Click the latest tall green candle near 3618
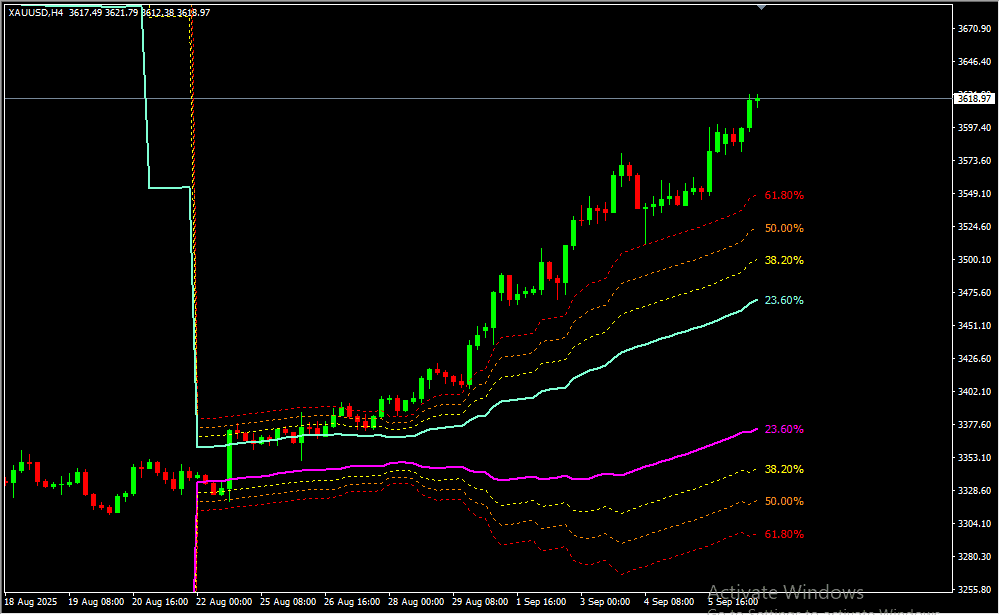 (749, 113)
